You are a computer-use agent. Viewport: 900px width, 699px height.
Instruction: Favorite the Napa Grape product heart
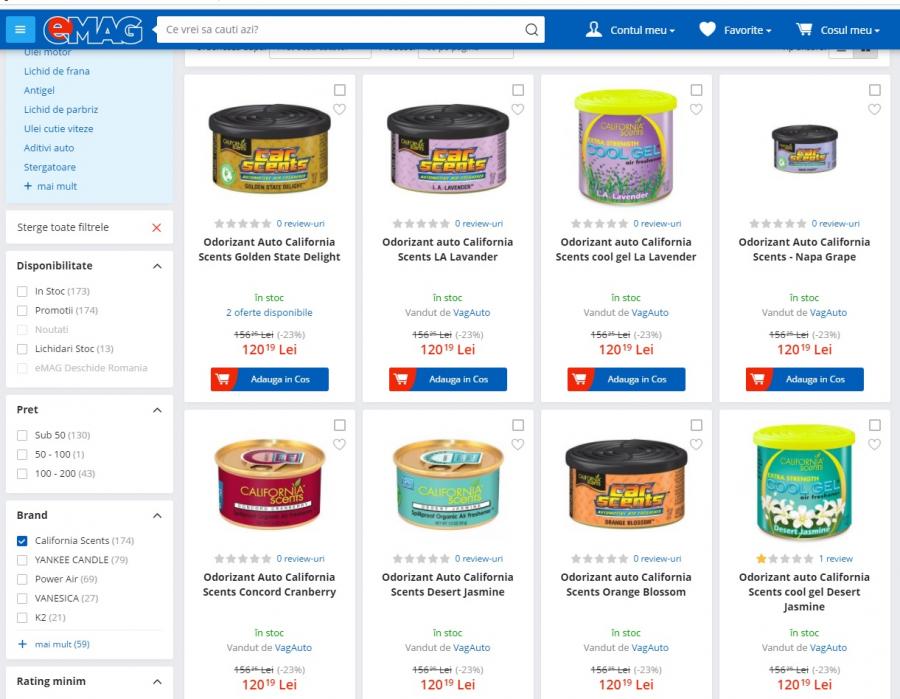pyautogui.click(x=874, y=109)
